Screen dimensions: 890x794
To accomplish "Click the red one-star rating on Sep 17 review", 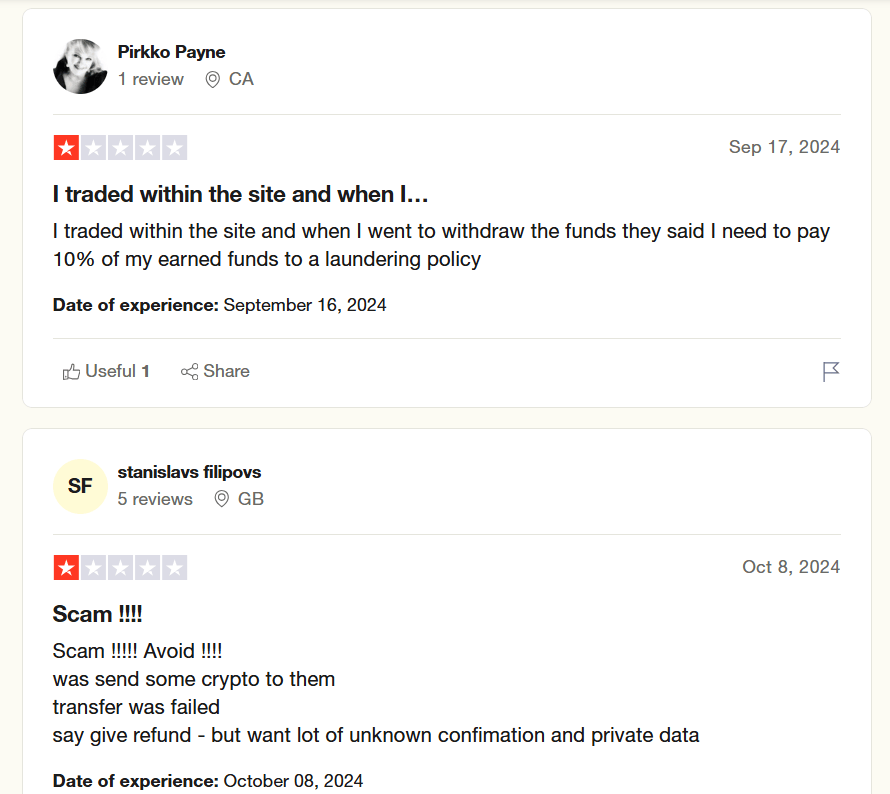I will tap(66, 148).
